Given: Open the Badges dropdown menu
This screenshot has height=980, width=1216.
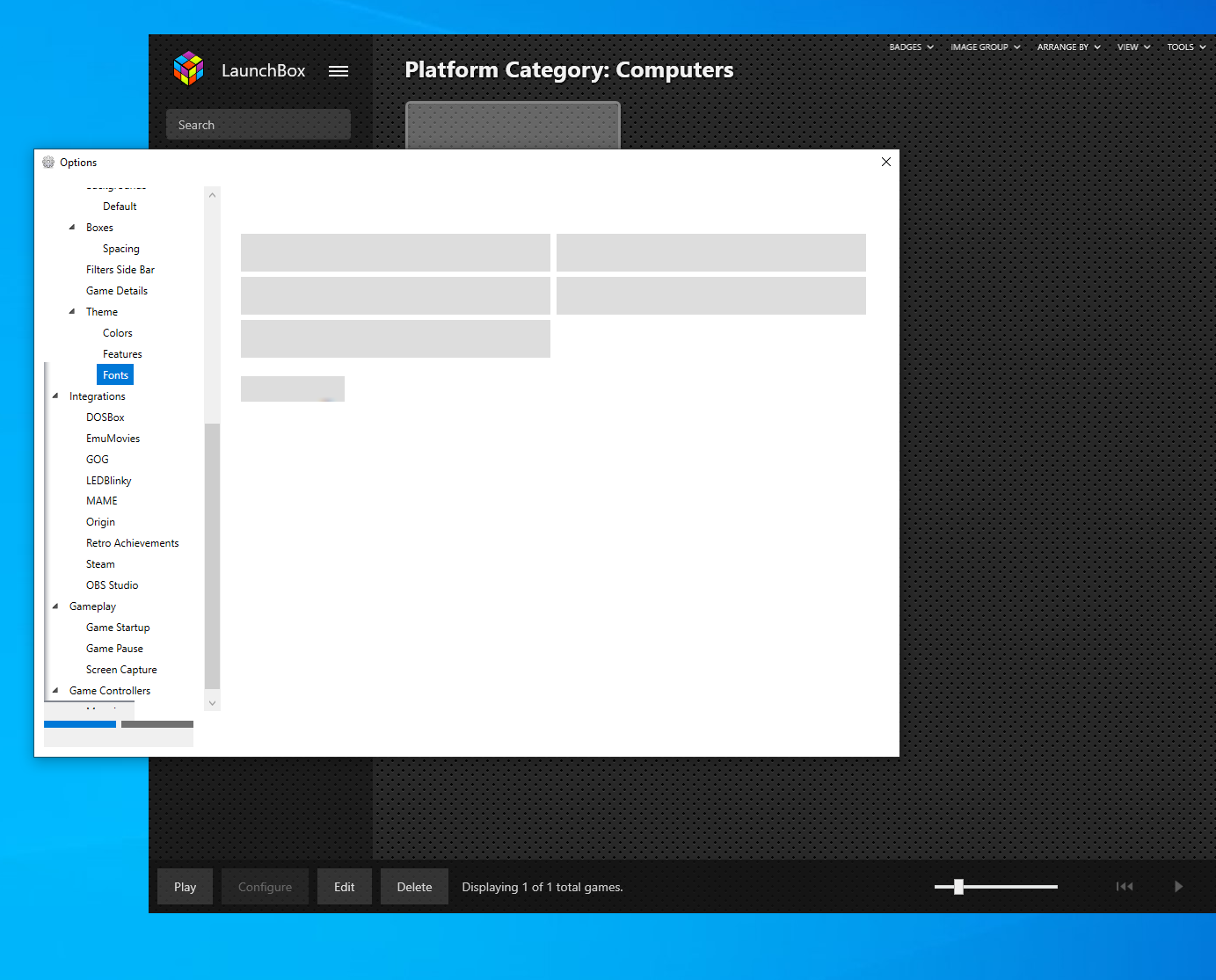Looking at the screenshot, I should (x=912, y=47).
